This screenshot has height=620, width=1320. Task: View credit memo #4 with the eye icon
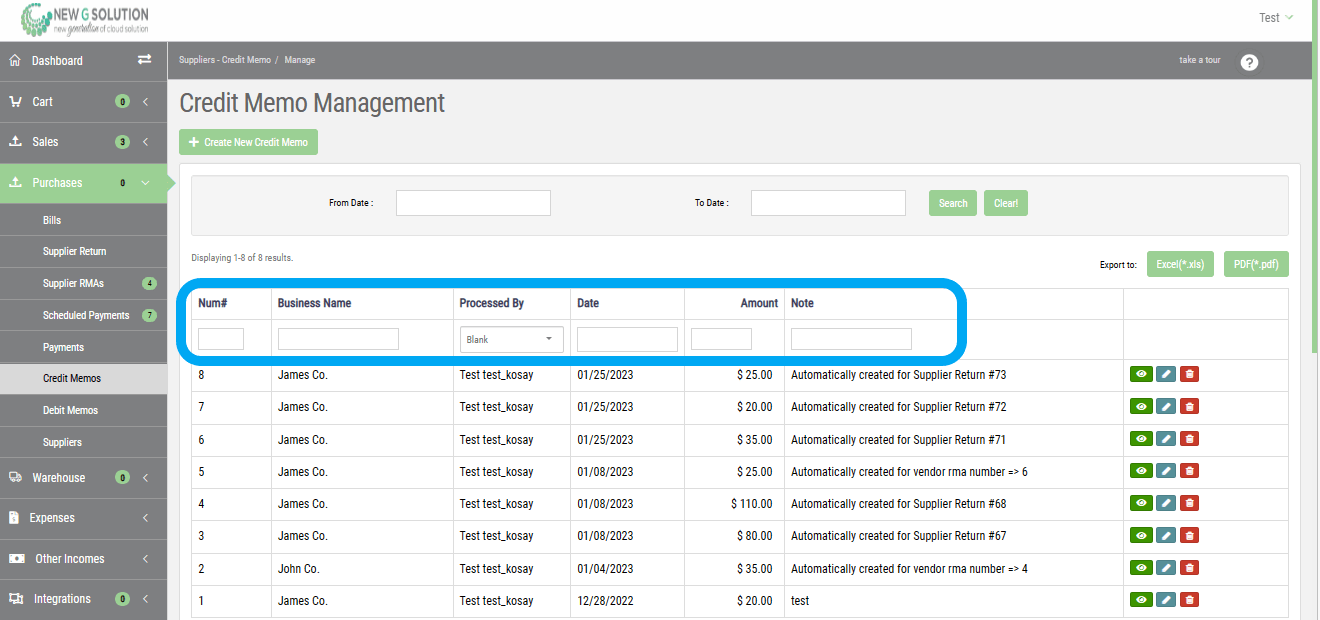tap(1141, 503)
